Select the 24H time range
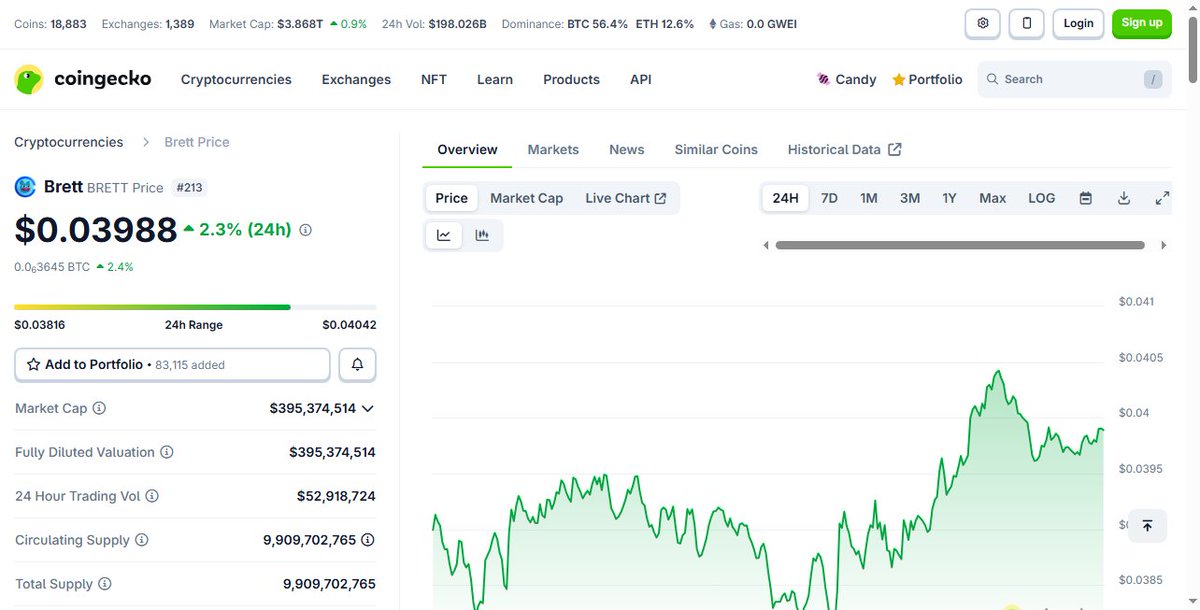 [x=786, y=198]
